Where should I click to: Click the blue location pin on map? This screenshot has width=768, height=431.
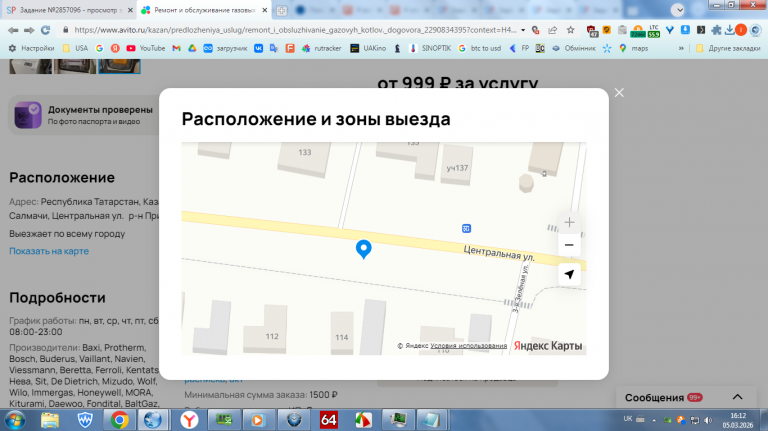click(x=363, y=249)
